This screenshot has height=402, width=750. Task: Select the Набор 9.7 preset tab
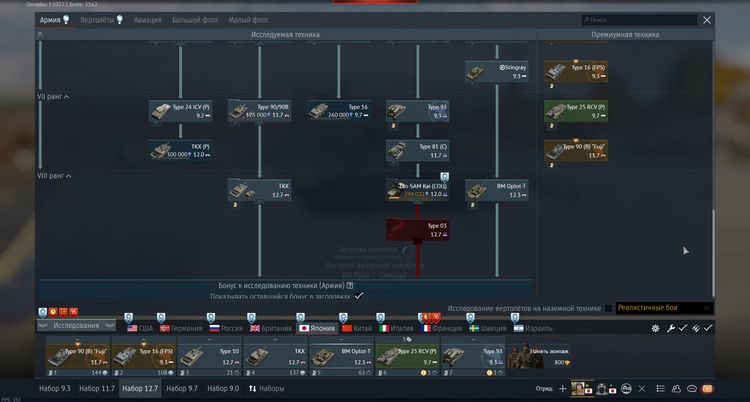(181, 388)
